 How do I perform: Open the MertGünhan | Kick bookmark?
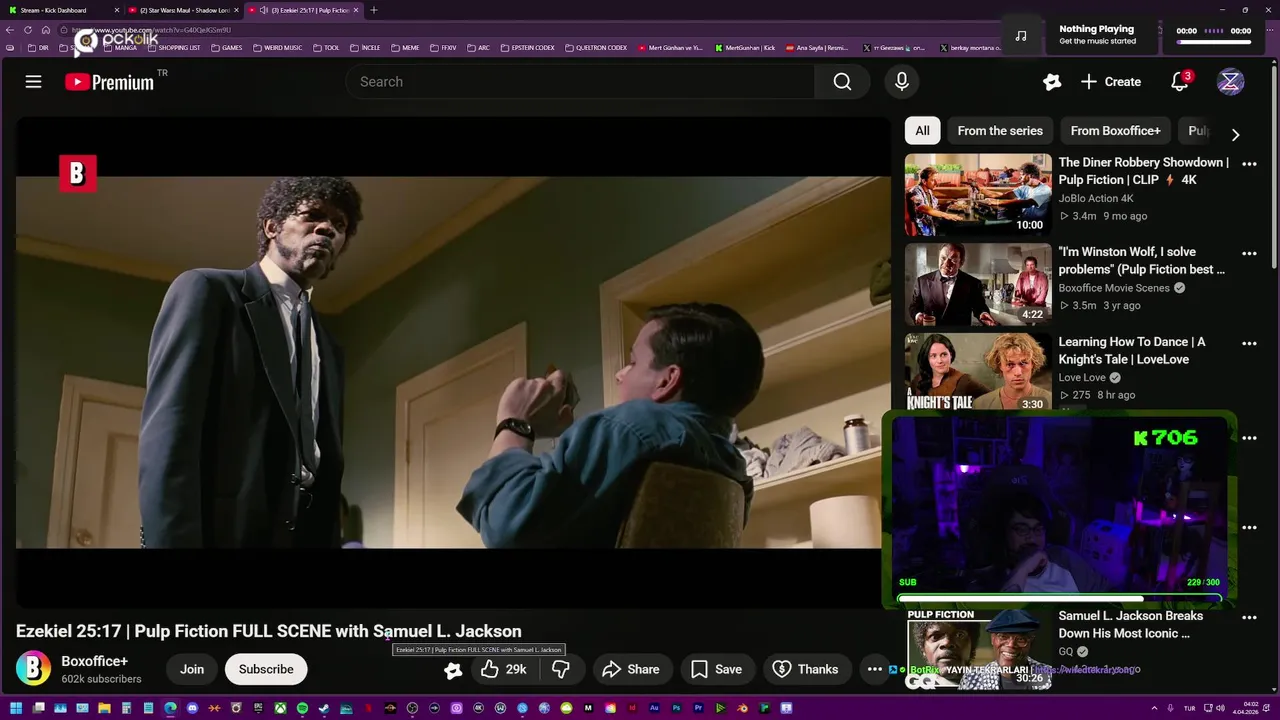point(745,48)
